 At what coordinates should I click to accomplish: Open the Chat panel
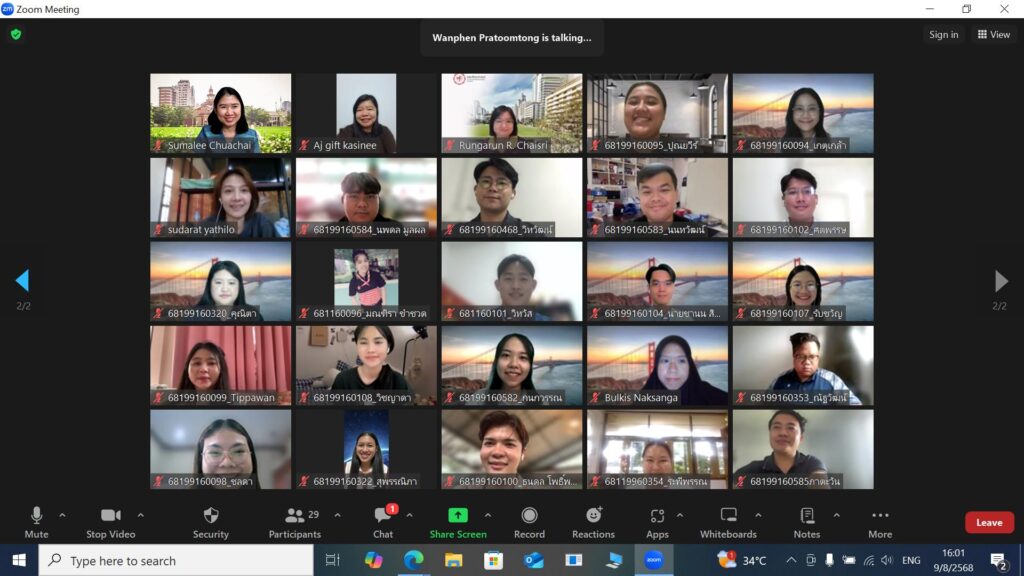point(383,521)
